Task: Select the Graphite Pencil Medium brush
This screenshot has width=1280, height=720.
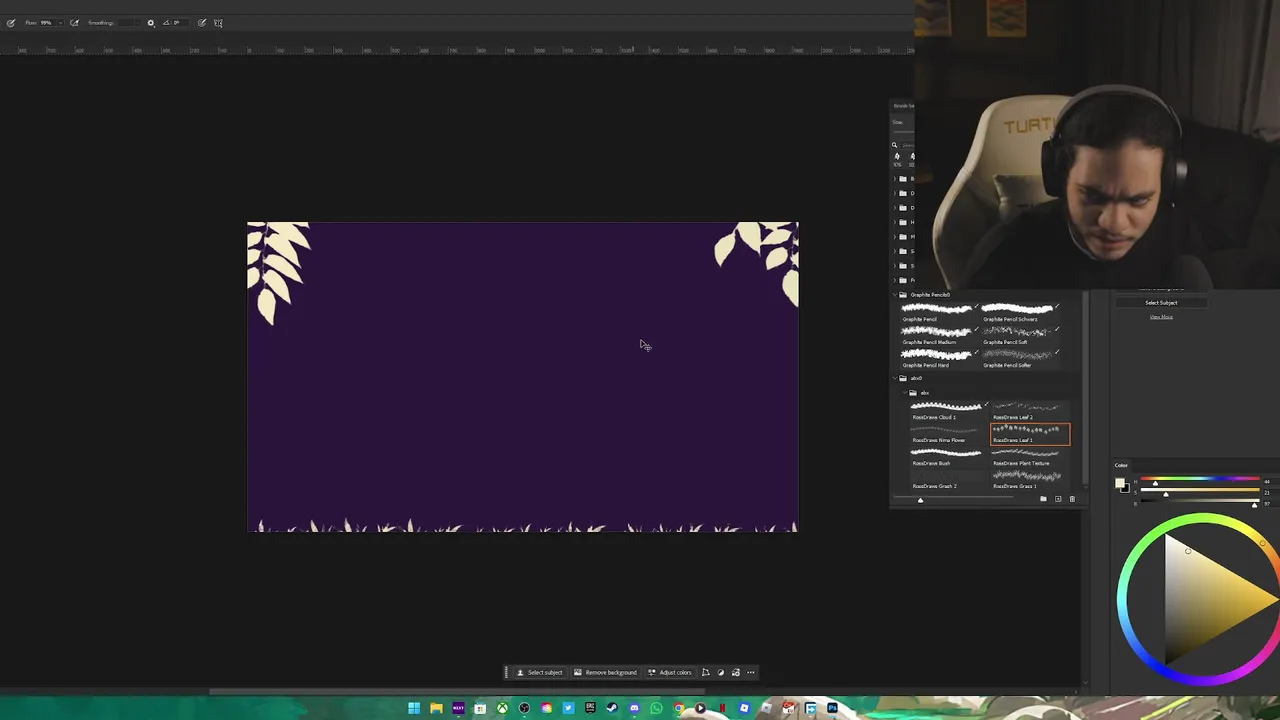Action: [937, 335]
